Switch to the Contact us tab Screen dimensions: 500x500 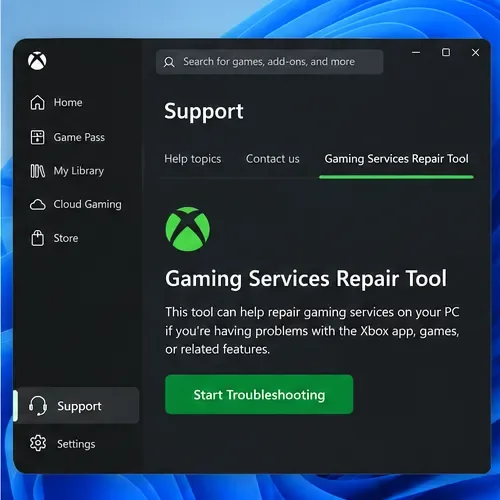point(273,159)
